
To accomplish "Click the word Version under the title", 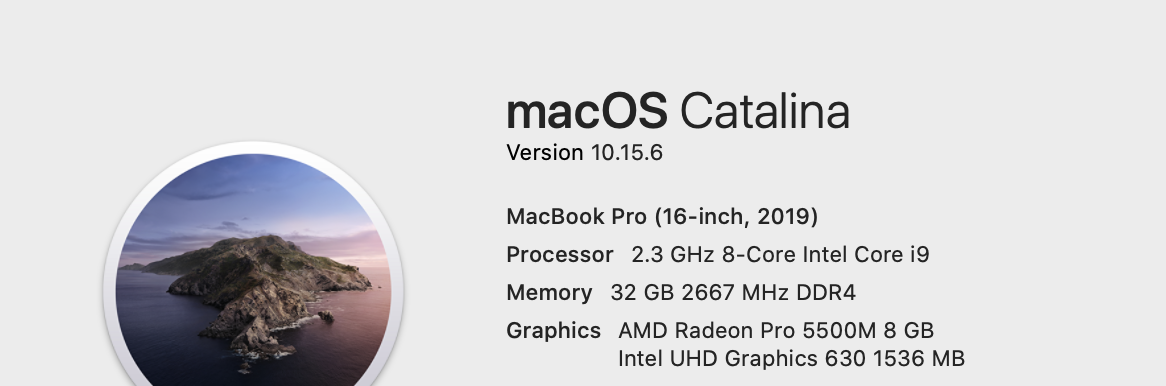I will (544, 152).
